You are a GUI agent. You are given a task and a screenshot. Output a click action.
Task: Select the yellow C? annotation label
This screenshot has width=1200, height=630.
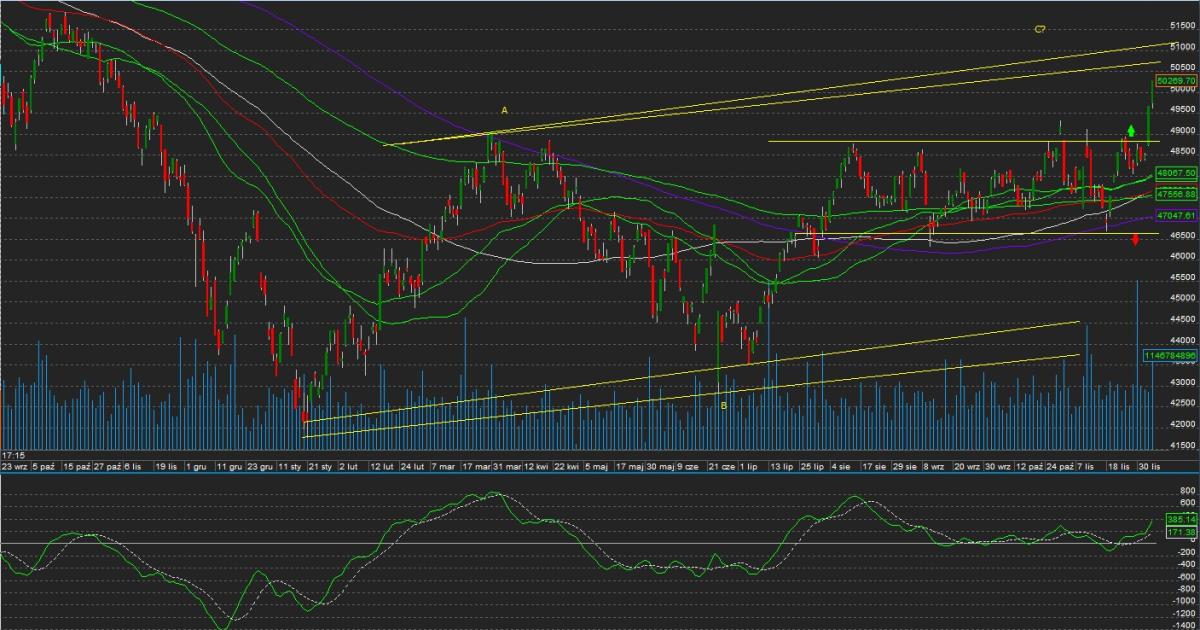pos(1039,30)
